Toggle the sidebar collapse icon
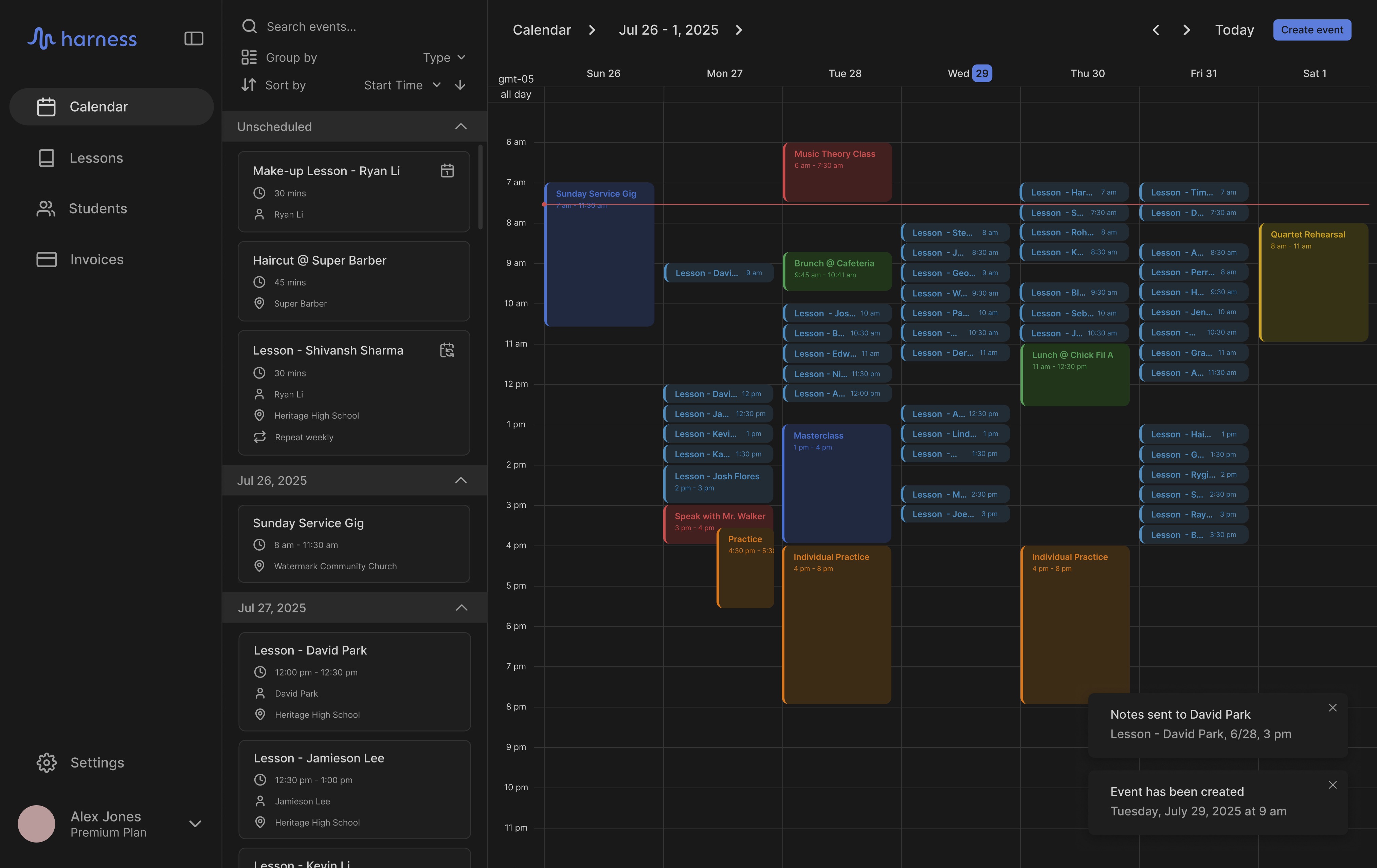The image size is (1377, 868). (x=194, y=38)
